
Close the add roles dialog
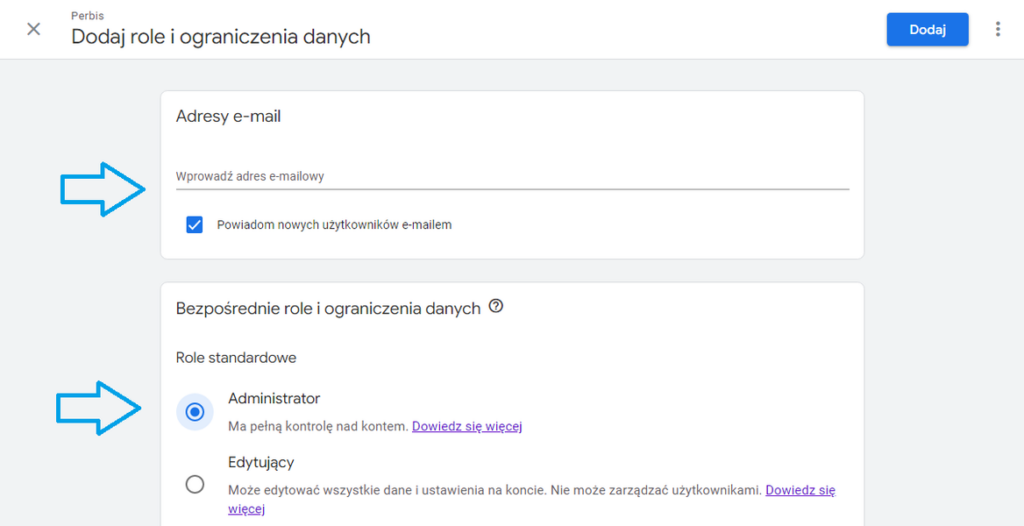[34, 29]
